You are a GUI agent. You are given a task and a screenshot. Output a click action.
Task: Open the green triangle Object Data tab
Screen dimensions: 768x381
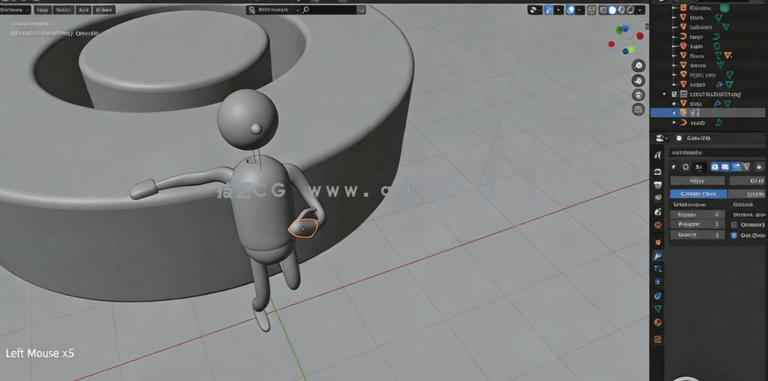point(658,309)
